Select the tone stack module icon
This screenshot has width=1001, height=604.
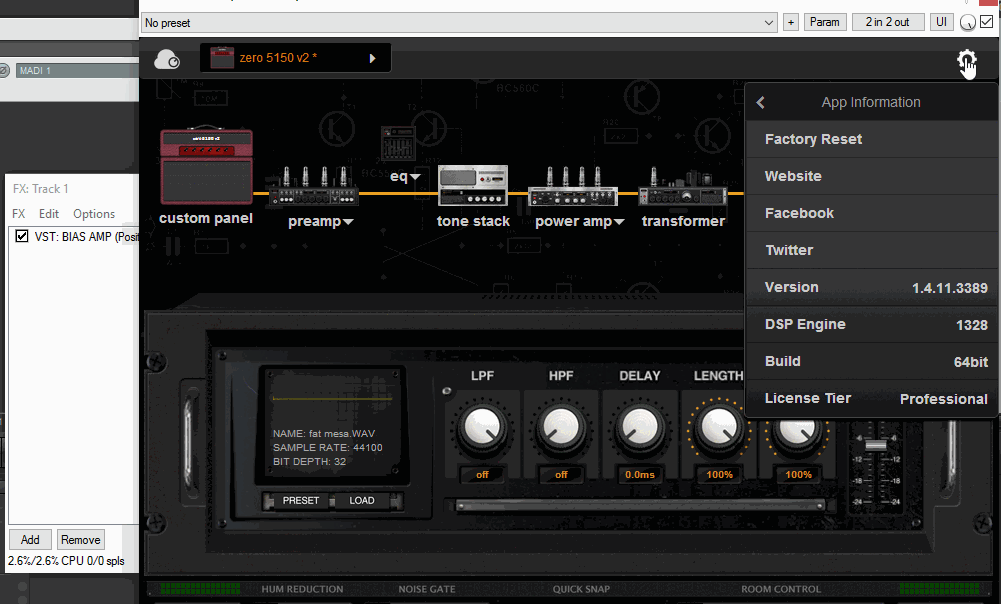point(473,185)
